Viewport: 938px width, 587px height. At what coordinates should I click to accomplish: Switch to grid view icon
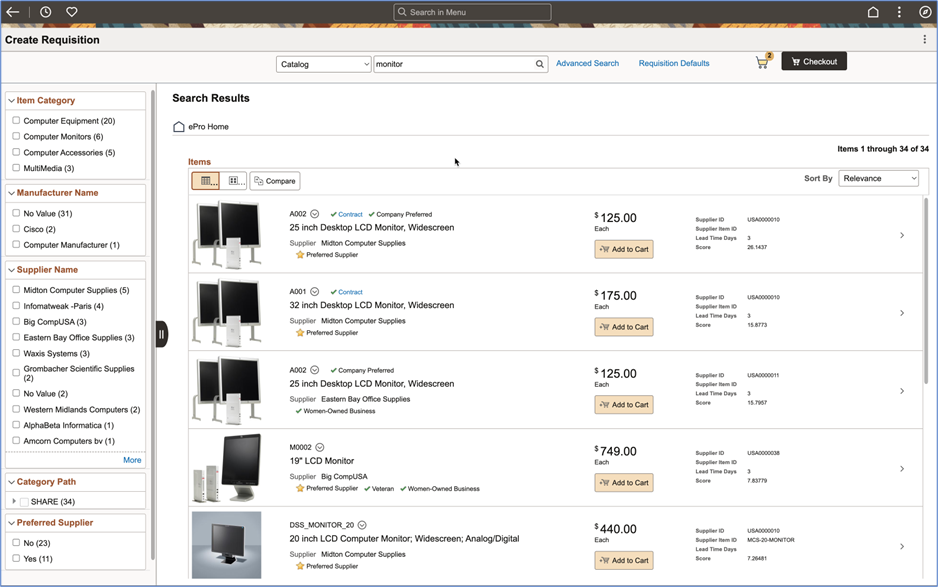[x=234, y=181]
